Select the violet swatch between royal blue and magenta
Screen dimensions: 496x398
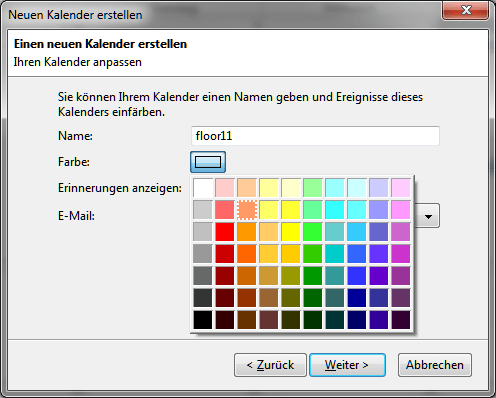click(x=379, y=254)
